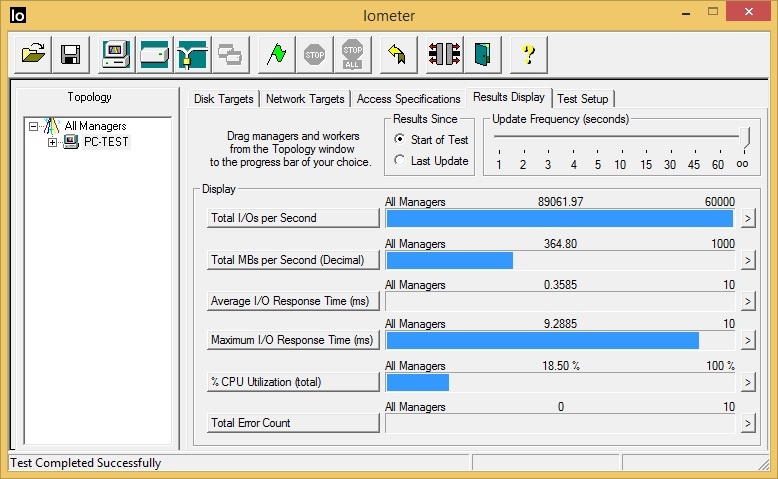Select Last Update radio button
Image resolution: width=778 pixels, height=479 pixels.
pyautogui.click(x=399, y=160)
